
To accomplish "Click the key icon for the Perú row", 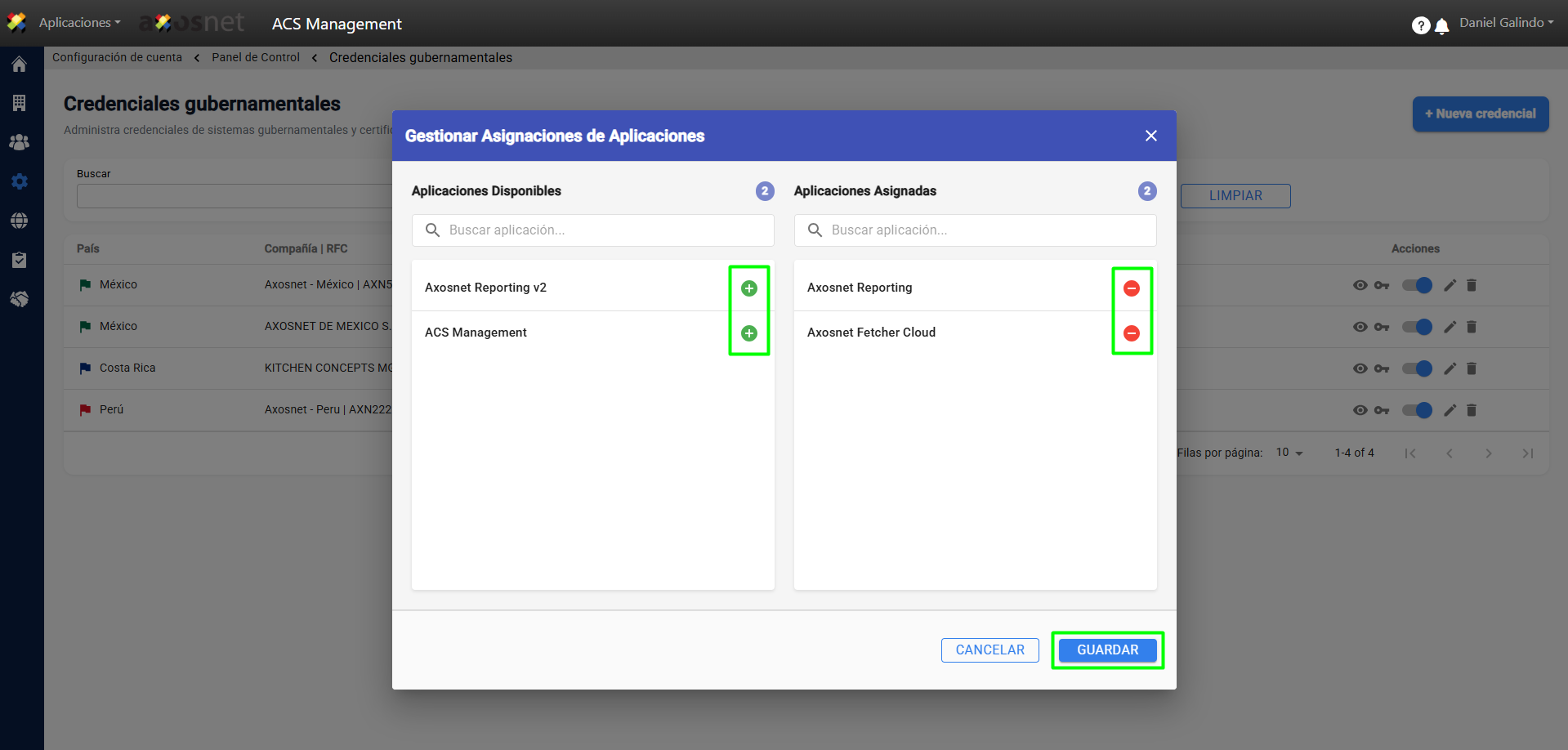I will 1382,410.
